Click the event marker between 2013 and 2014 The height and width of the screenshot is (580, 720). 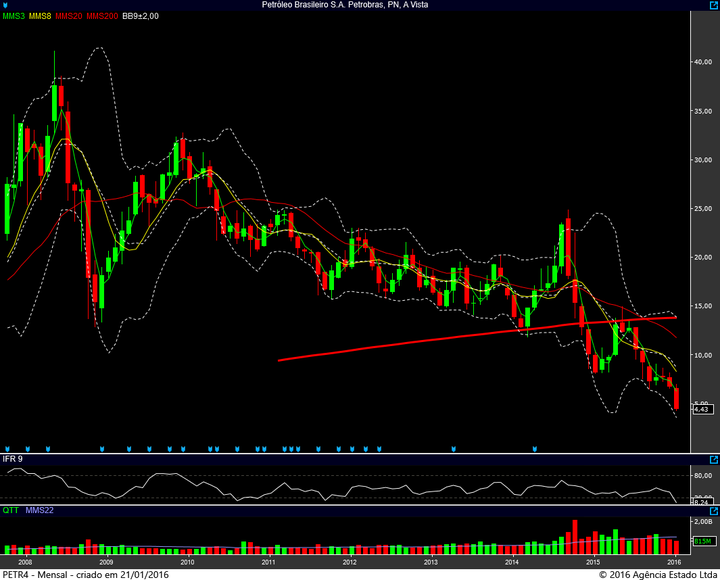click(x=453, y=449)
